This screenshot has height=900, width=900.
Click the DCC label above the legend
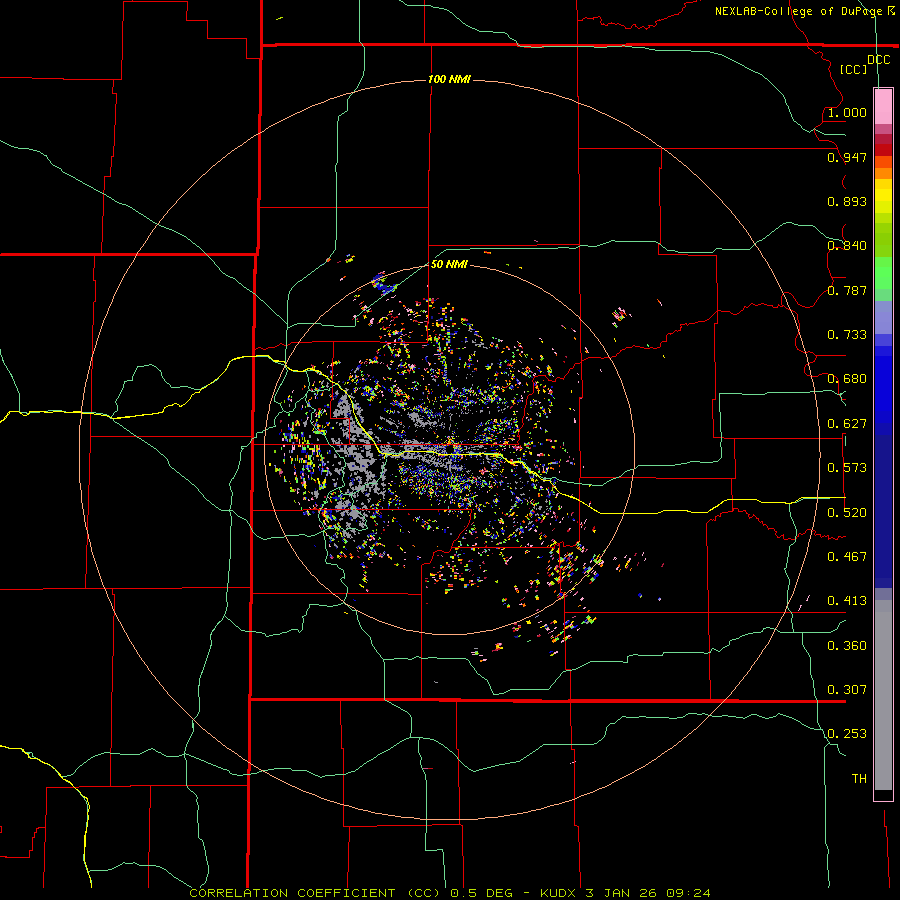tap(879, 60)
